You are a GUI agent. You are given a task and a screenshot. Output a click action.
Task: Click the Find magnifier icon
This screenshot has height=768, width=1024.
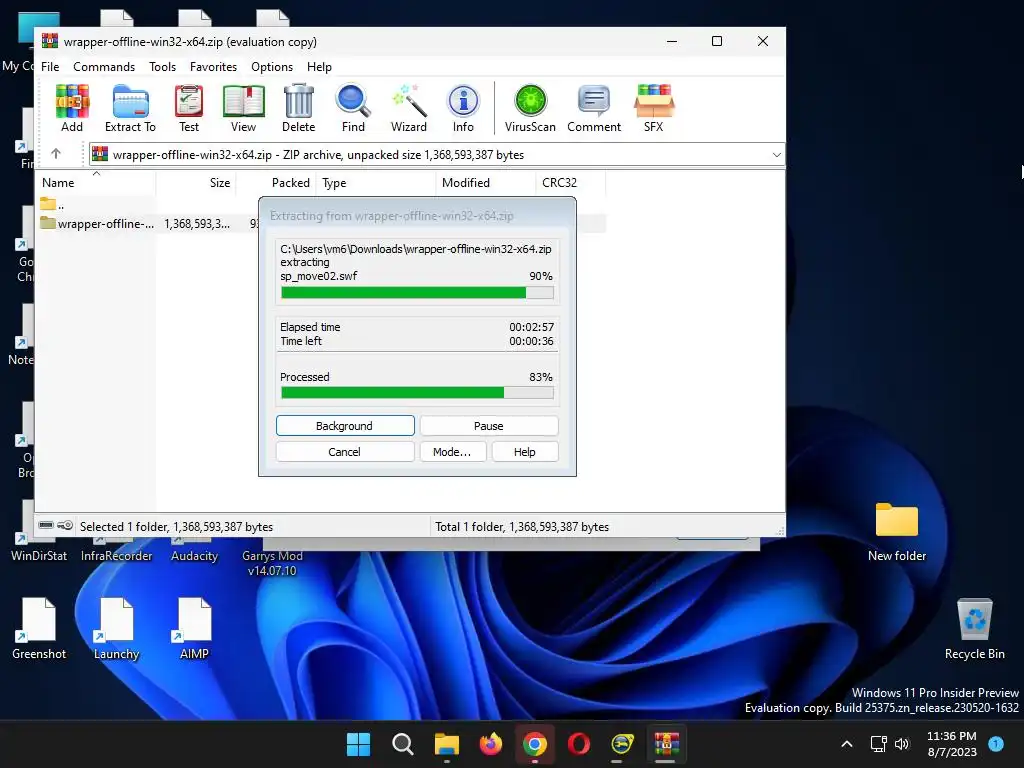[x=353, y=108]
